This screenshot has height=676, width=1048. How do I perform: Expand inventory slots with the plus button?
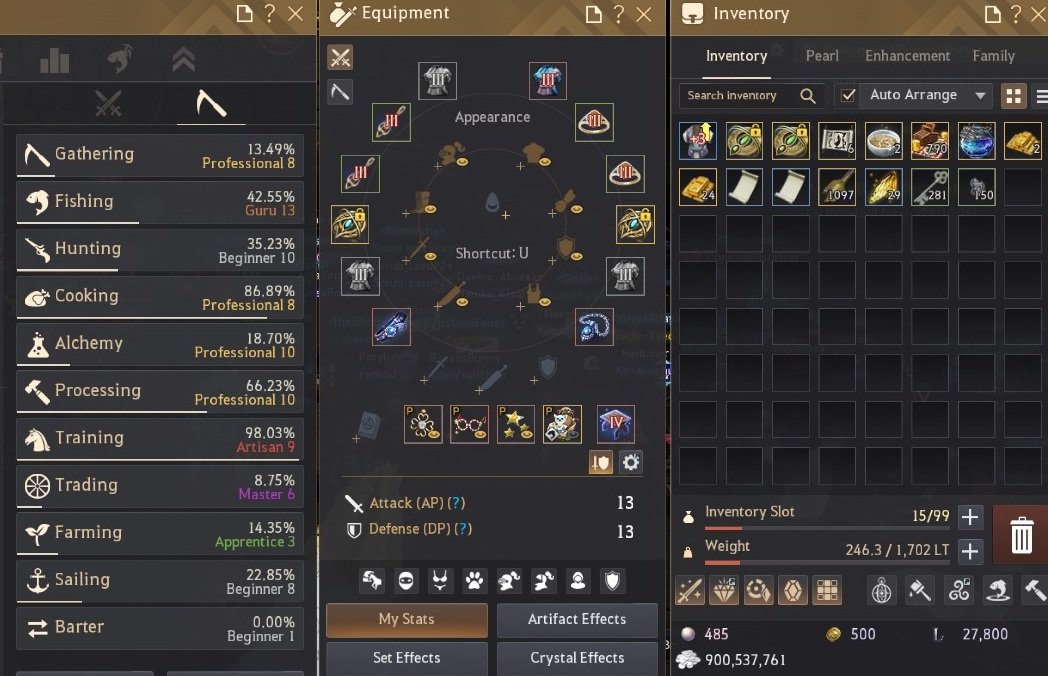[x=970, y=517]
